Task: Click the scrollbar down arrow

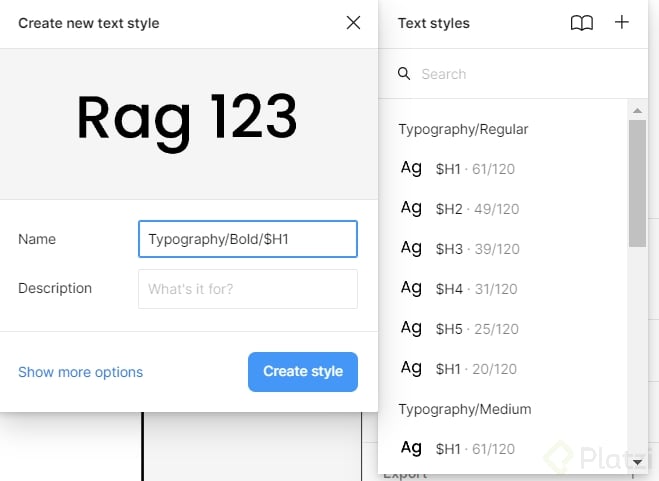Action: click(637, 463)
